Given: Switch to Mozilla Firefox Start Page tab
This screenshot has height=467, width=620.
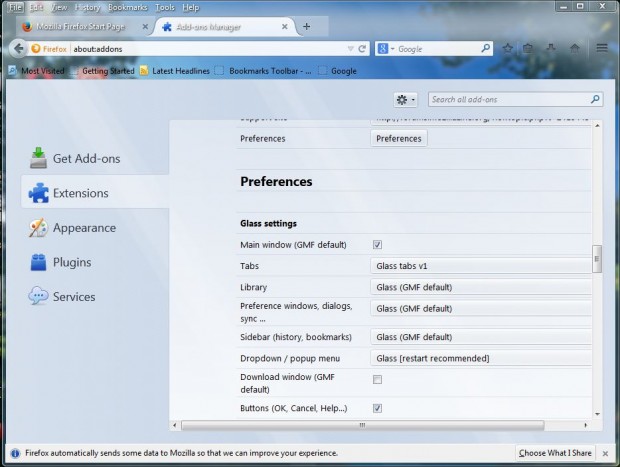Looking at the screenshot, I should 81,26.
